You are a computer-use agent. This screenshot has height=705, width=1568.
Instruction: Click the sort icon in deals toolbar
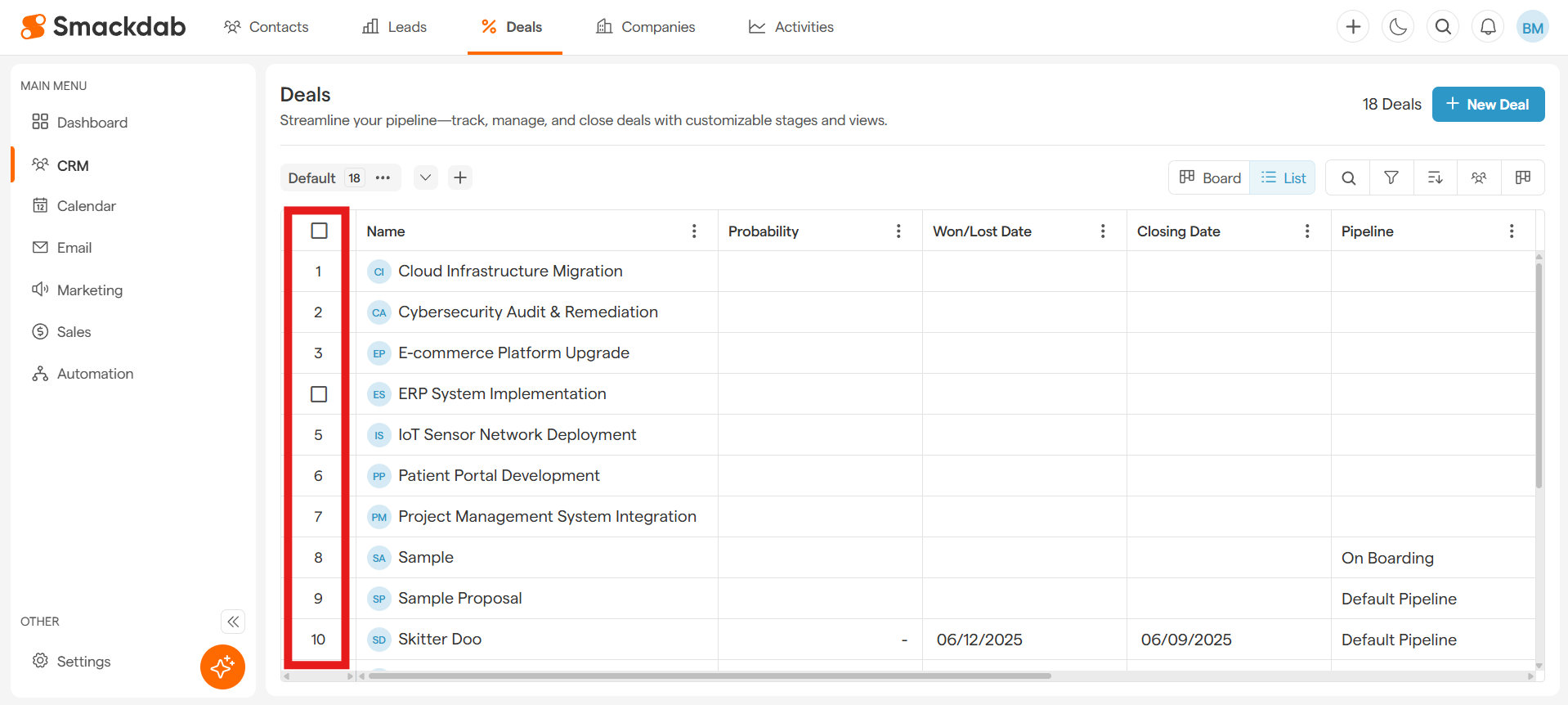pos(1435,177)
